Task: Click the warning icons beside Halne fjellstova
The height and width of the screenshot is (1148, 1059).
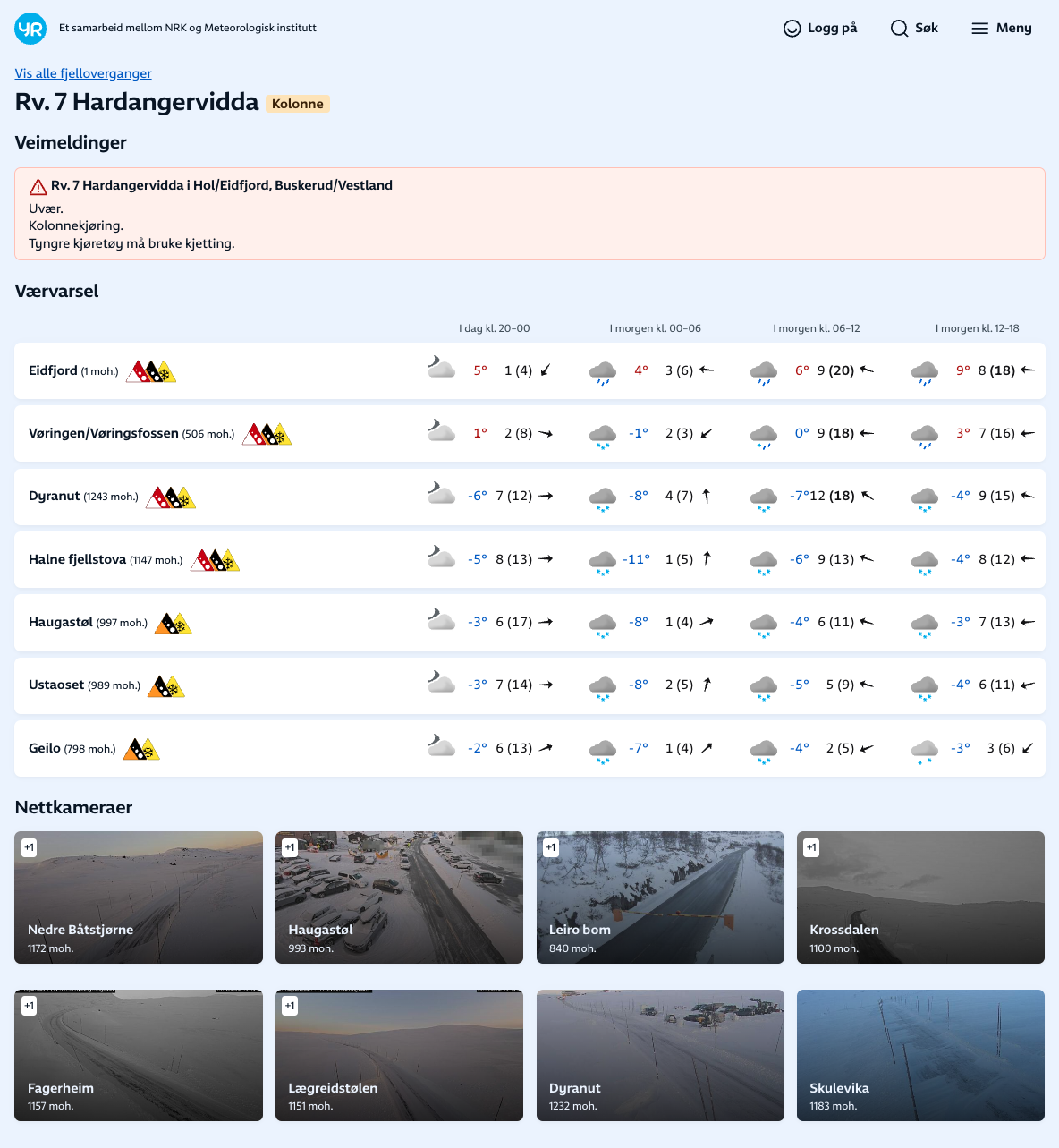Action: [x=216, y=560]
